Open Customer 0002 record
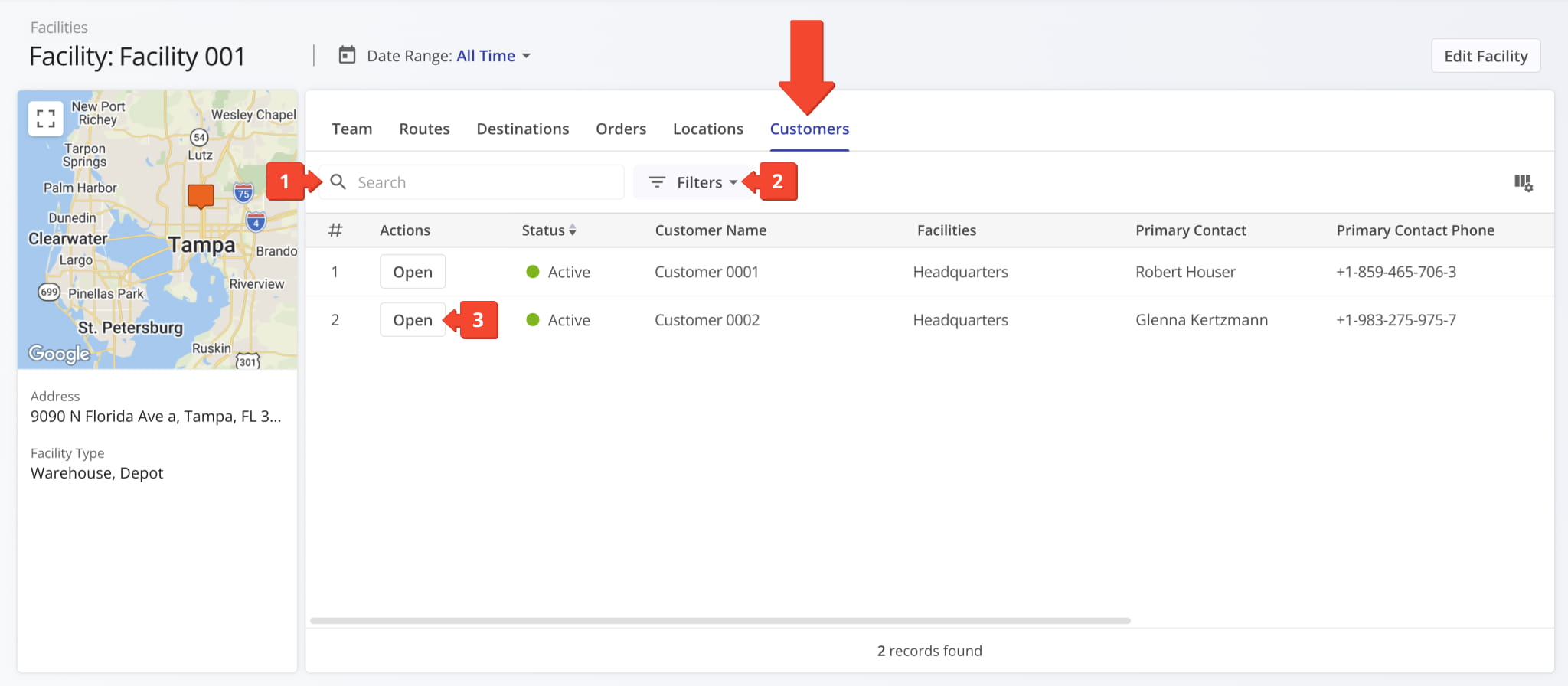1568x686 pixels. tap(412, 320)
